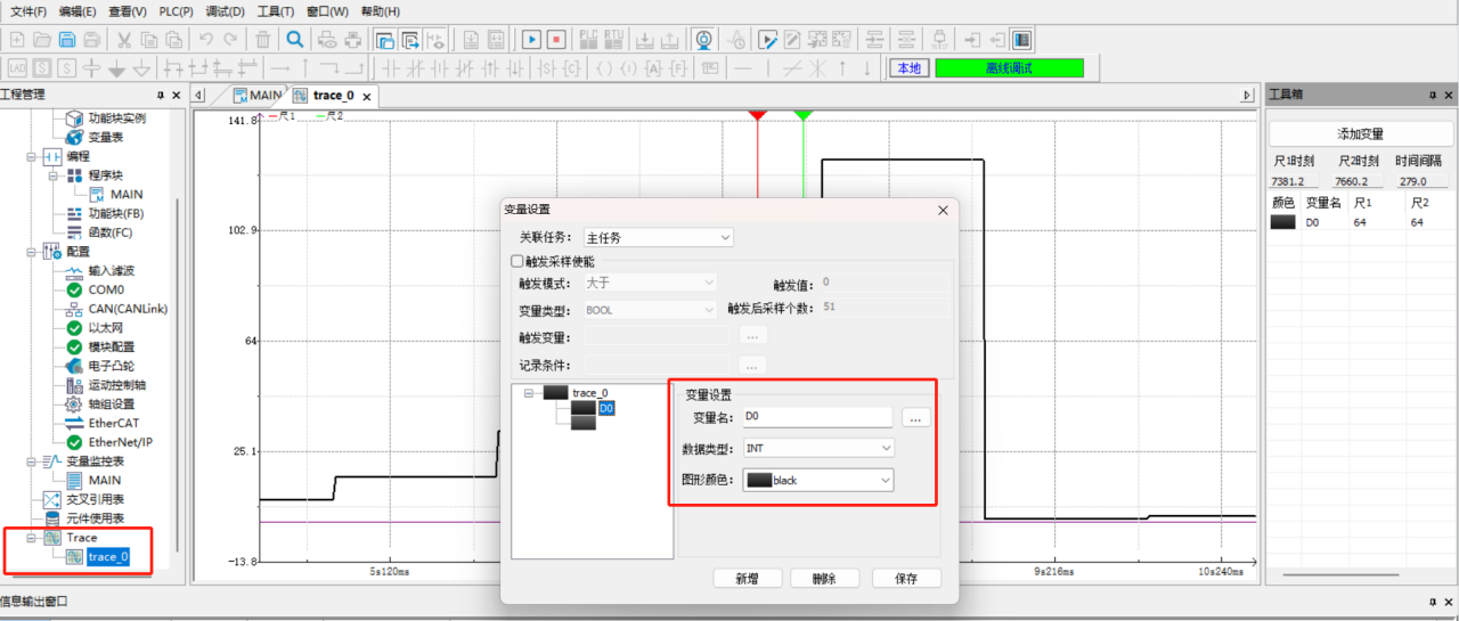Click the 保存 button
This screenshot has height=621, width=1459.
pos(907,578)
